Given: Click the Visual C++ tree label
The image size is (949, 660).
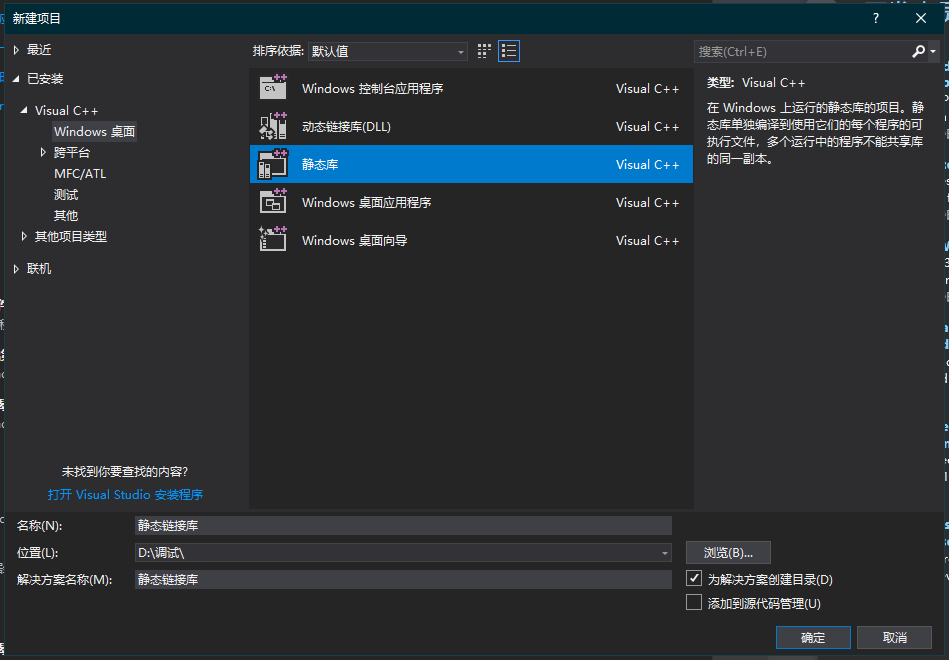Looking at the screenshot, I should [x=67, y=111].
